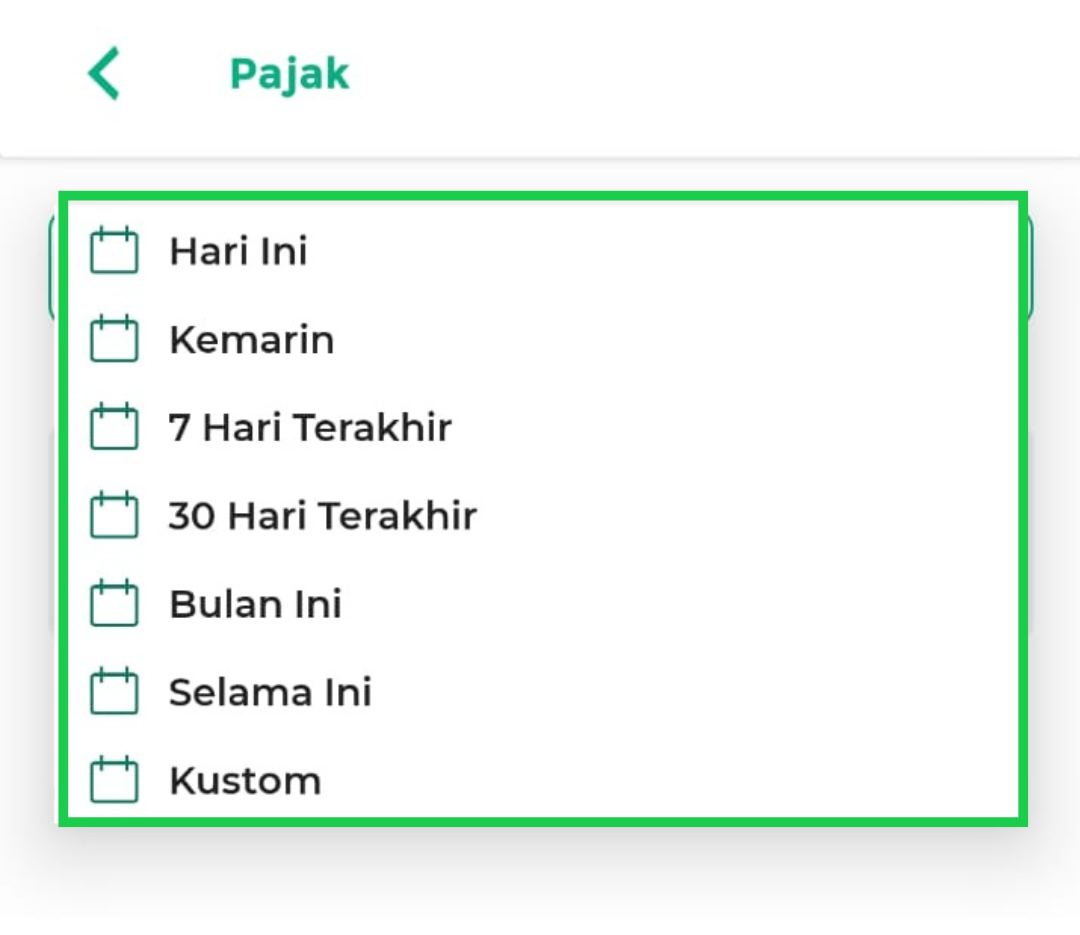This screenshot has width=1080, height=935.
Task: Select the 30 Hari Terakhir range
Action: click(x=322, y=516)
